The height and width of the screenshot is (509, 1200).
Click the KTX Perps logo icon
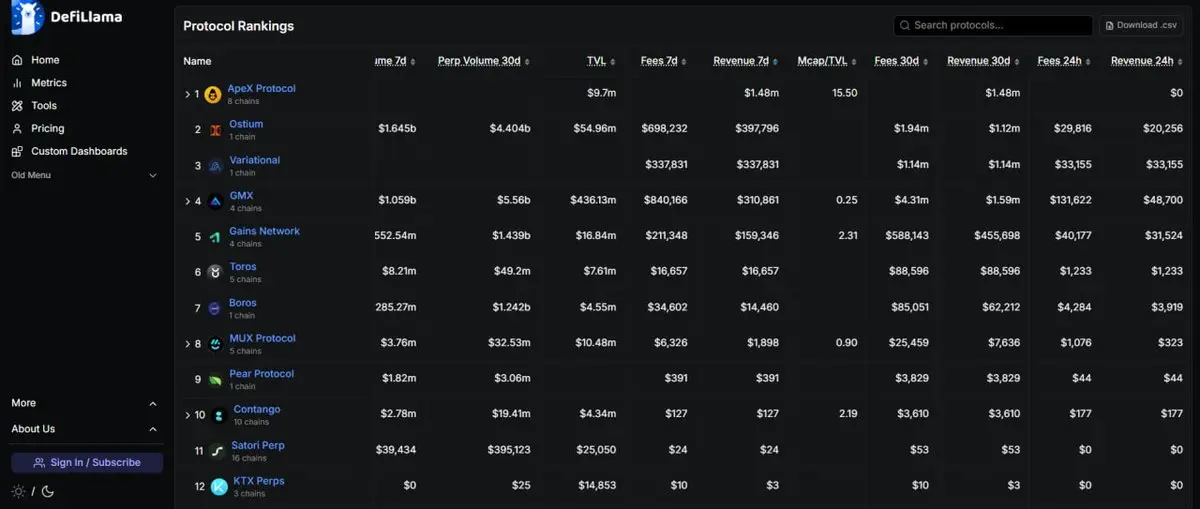tap(219, 487)
